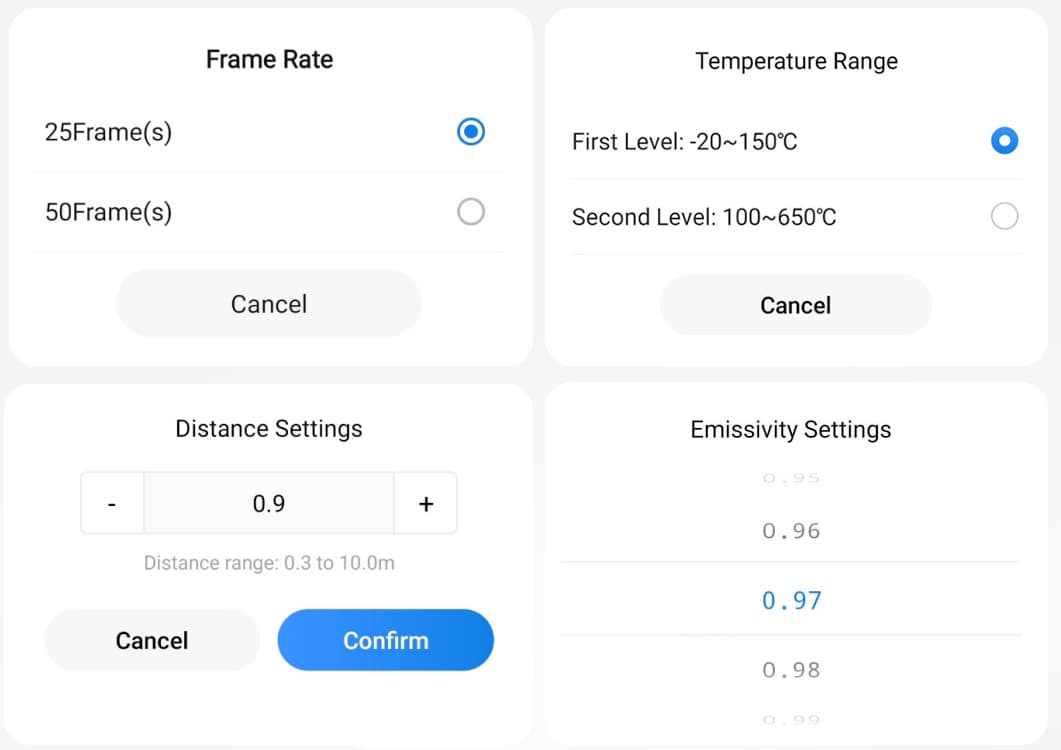Cancel the Frame Rate dialog

tap(268, 304)
